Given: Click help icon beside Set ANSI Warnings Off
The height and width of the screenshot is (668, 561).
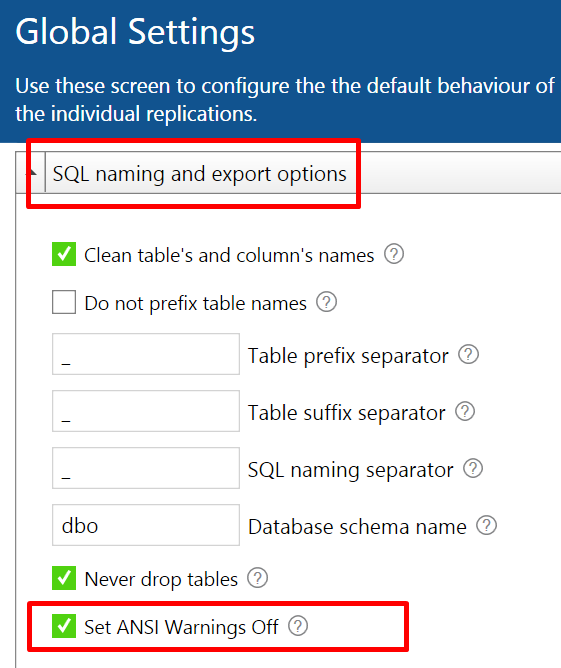Looking at the screenshot, I should click(x=298, y=626).
